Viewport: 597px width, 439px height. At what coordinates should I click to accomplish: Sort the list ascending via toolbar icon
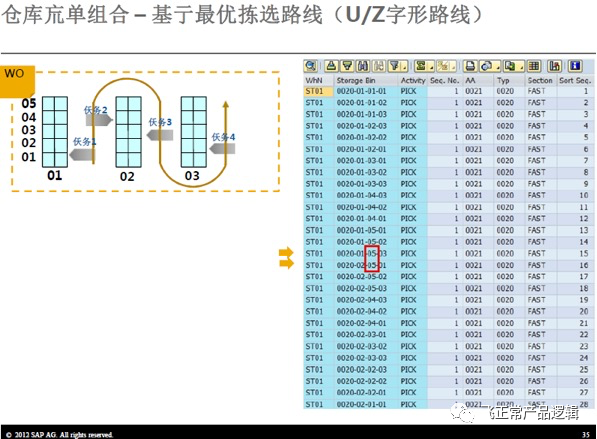pos(331,66)
